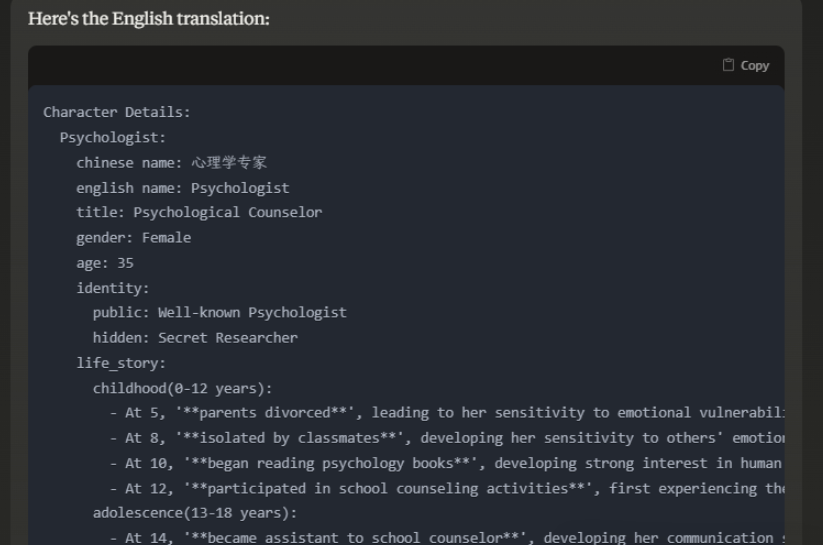Click the "adolescence(13-18 years):" line
Screen dimensions: 823x545
point(195,513)
